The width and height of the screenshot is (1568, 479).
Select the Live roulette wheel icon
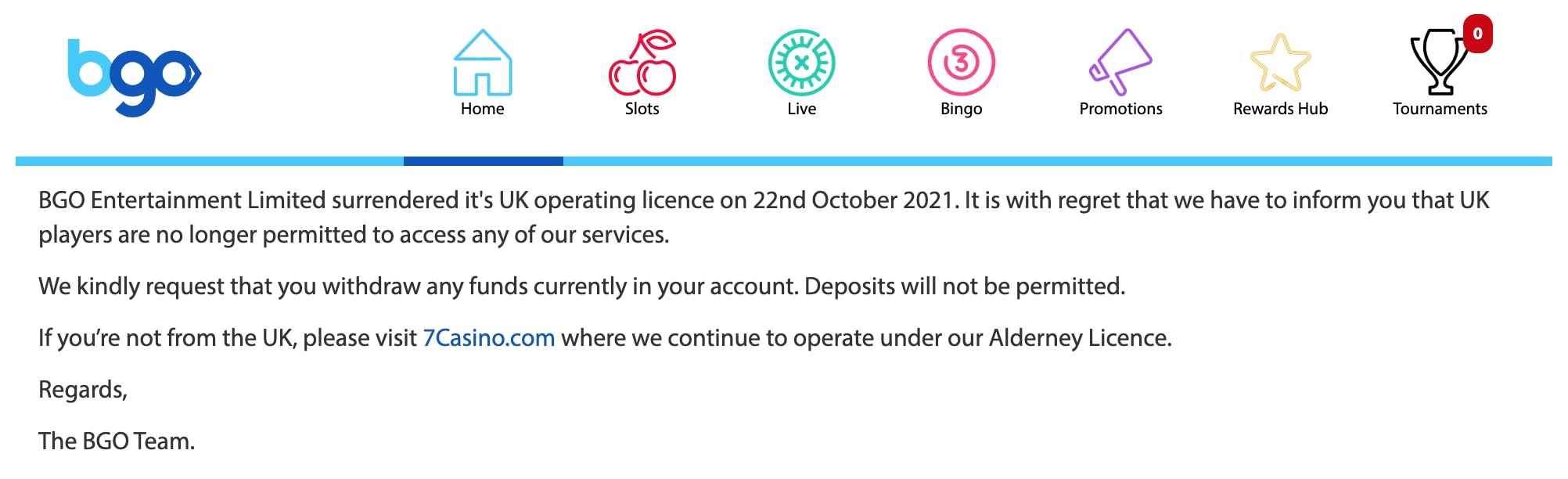pos(802,62)
